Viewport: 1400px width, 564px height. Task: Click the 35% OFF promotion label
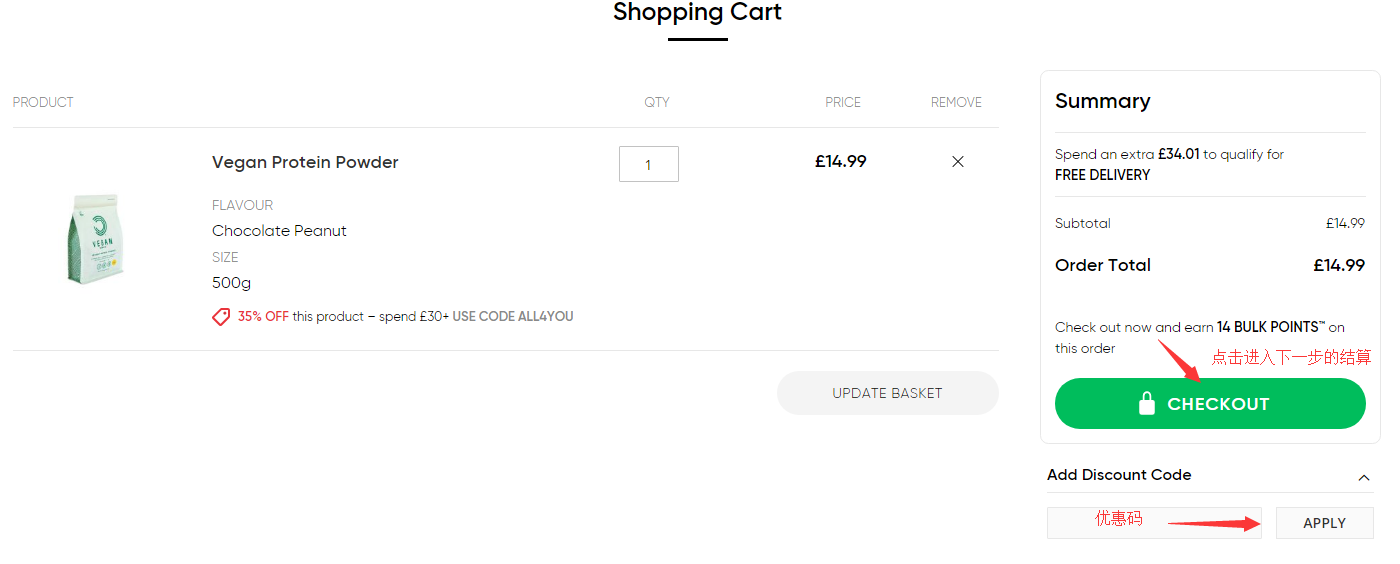263,317
